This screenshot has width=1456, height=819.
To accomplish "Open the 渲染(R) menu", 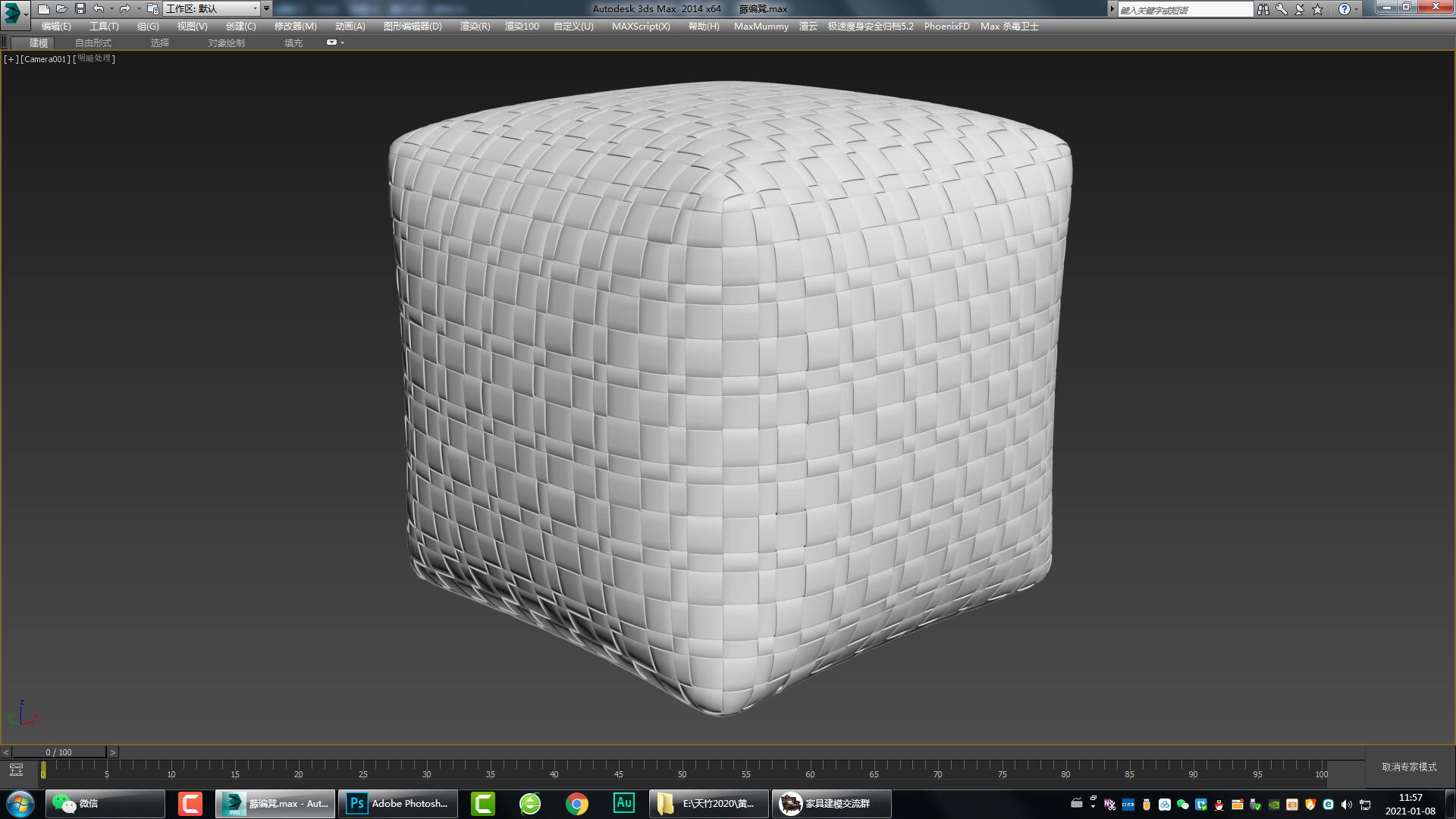I will 475,27.
